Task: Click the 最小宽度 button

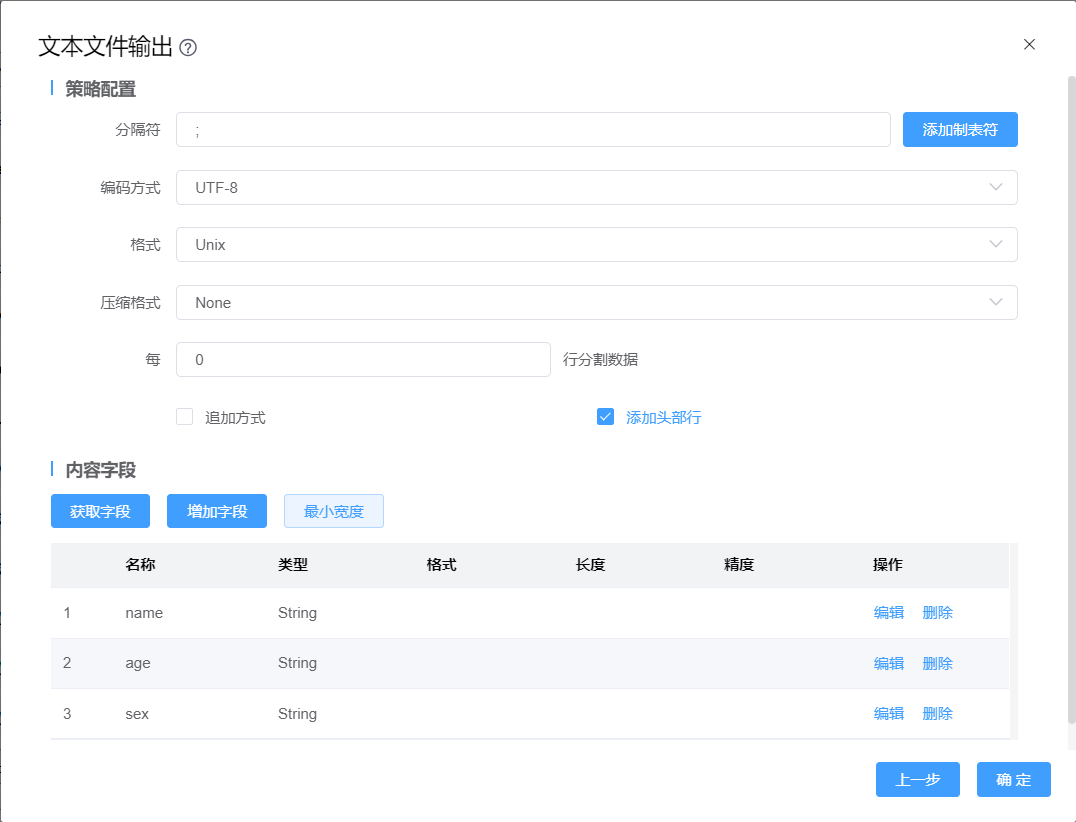Action: point(334,511)
